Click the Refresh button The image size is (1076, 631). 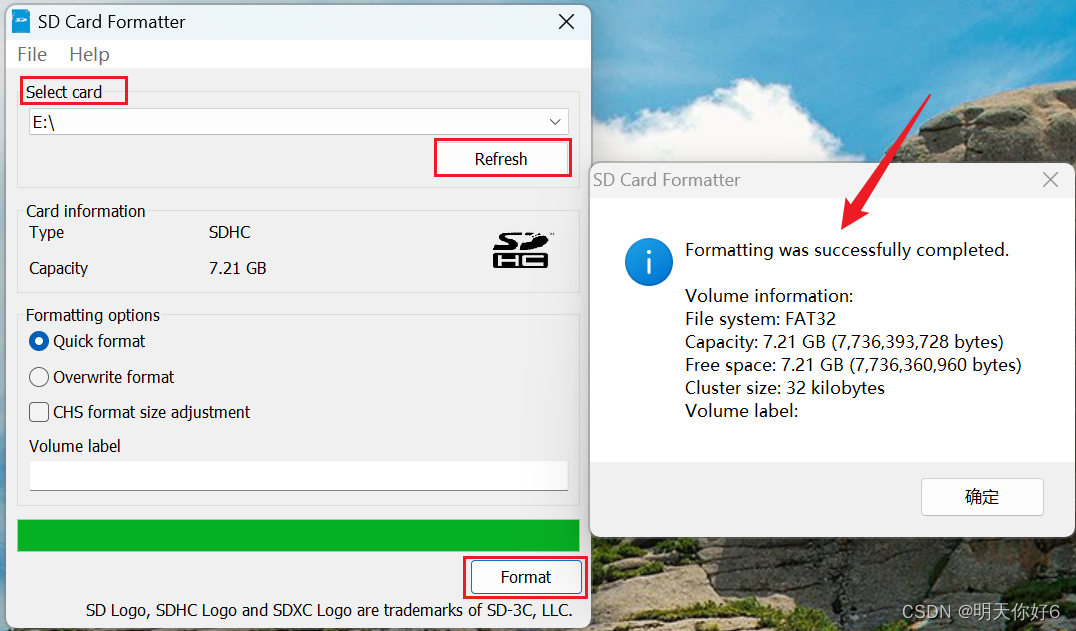502,157
